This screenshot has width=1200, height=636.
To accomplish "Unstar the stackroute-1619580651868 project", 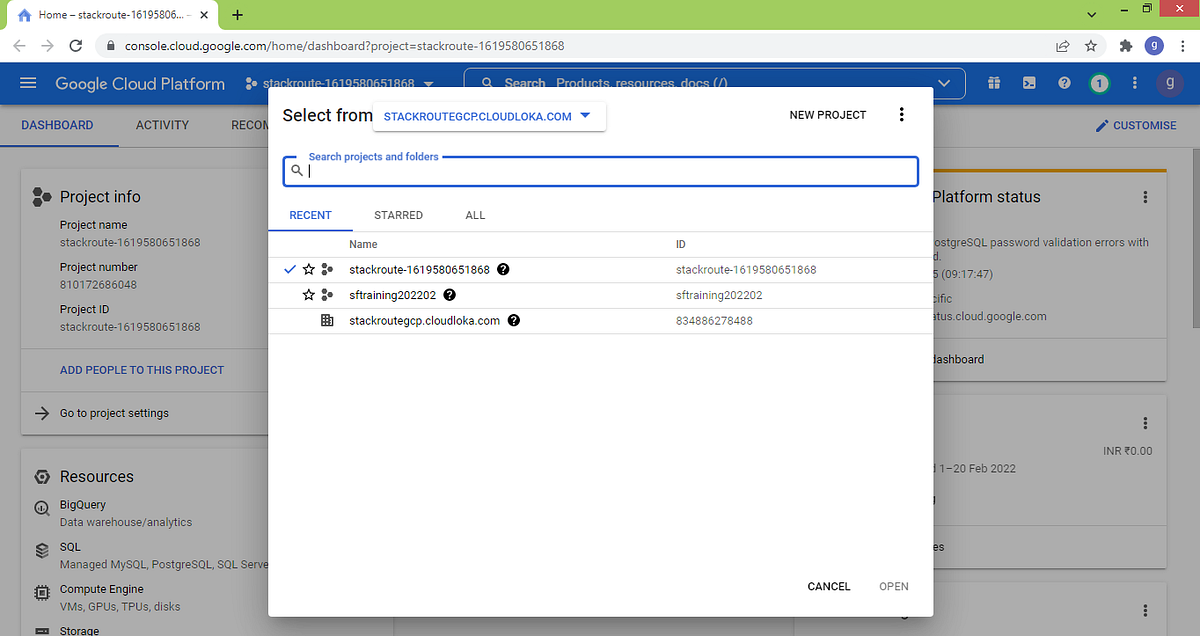I will [309, 269].
